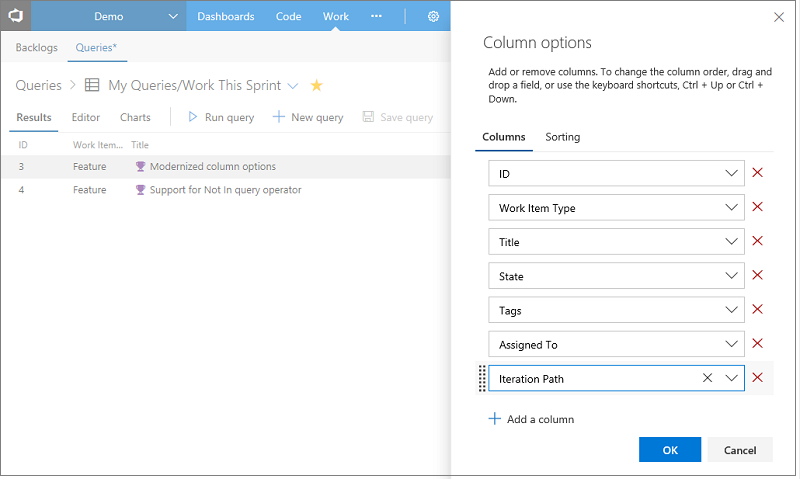Switch to the Queries tab
Screen dimensions: 800x479
(x=96, y=47)
